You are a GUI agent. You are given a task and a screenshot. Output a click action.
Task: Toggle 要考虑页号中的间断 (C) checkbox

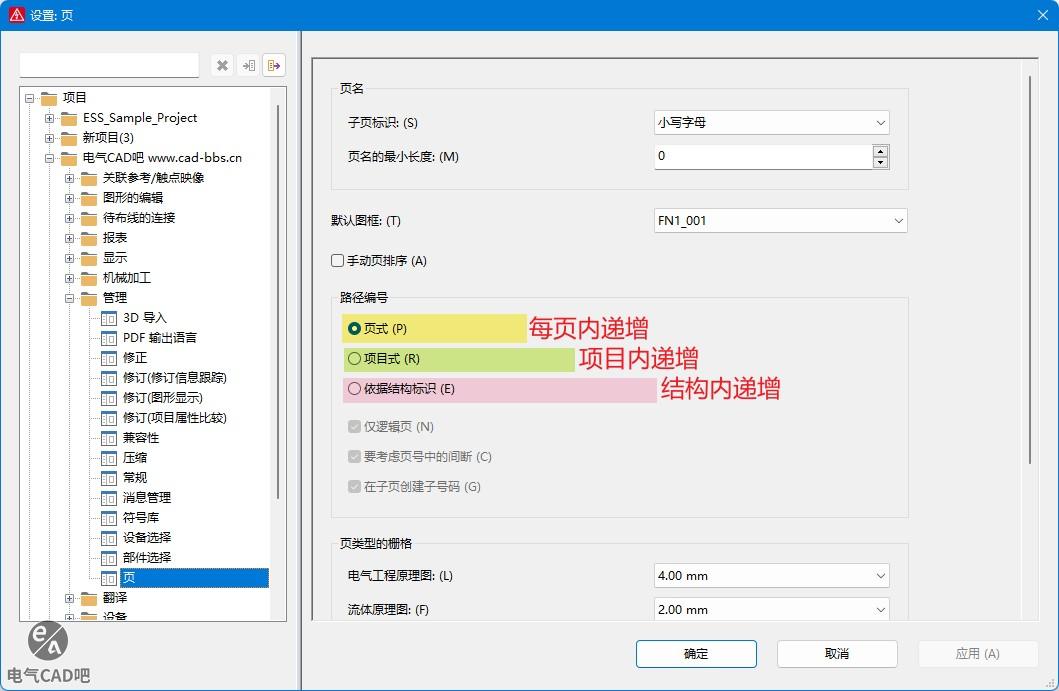[354, 457]
